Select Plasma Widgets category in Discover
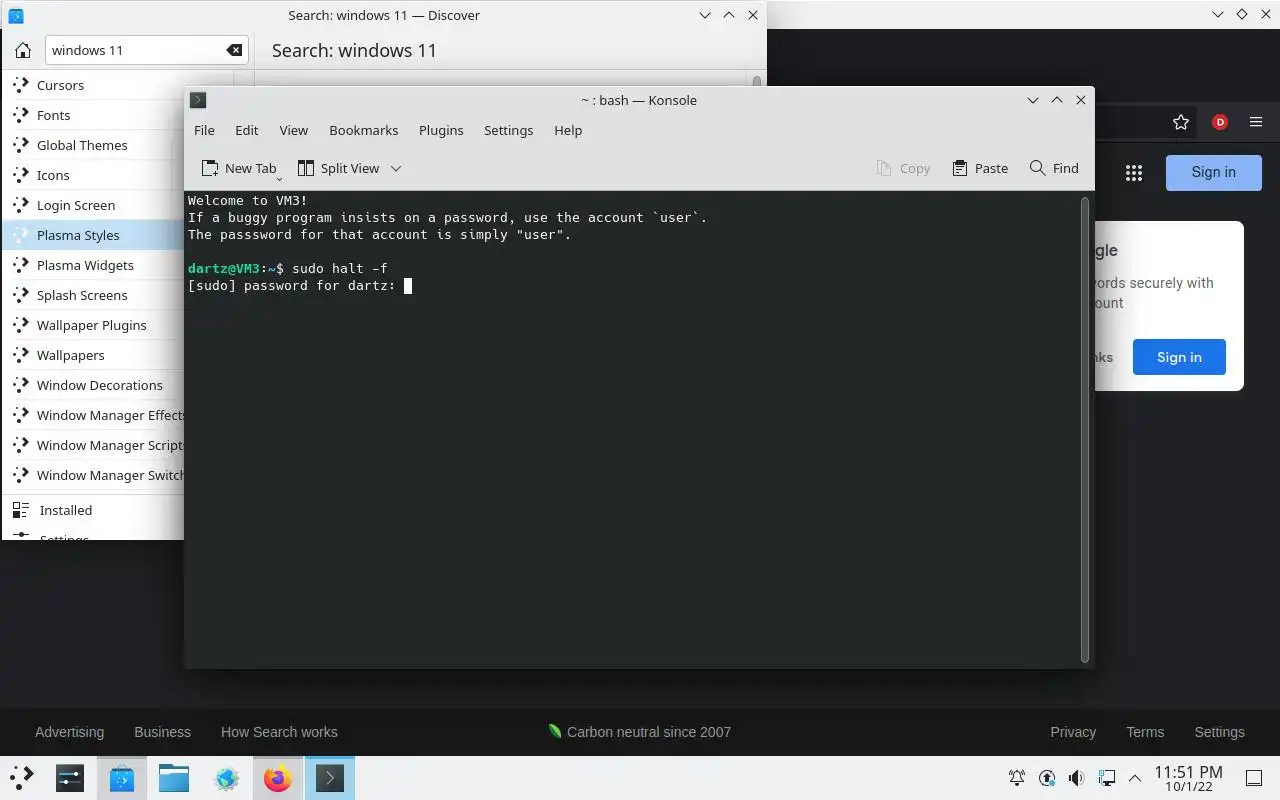The image size is (1280, 800). pyautogui.click(x=94, y=265)
